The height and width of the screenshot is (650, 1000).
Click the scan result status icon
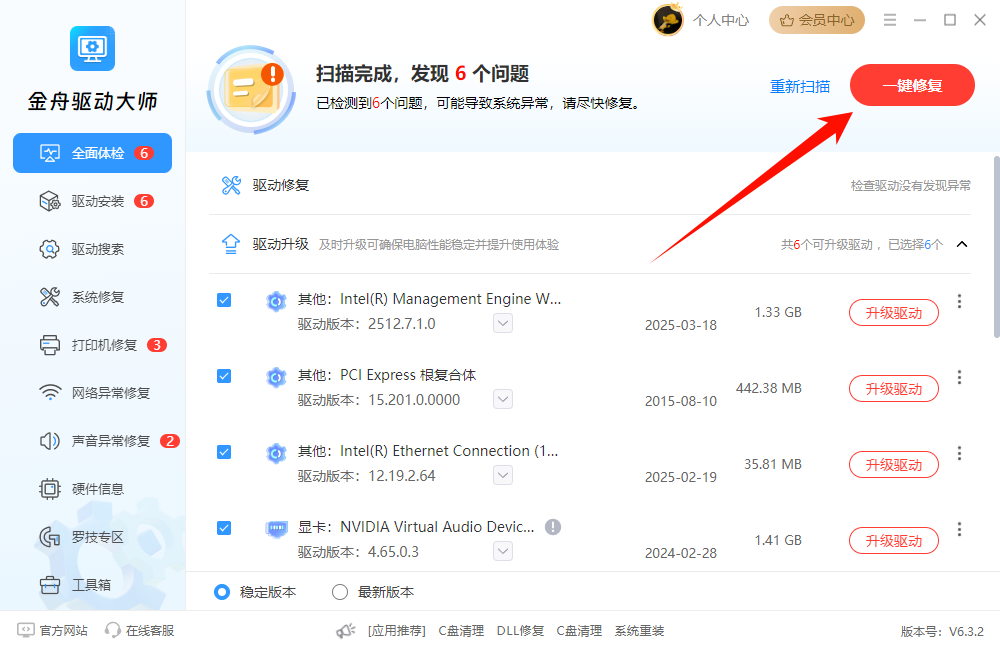pos(251,90)
